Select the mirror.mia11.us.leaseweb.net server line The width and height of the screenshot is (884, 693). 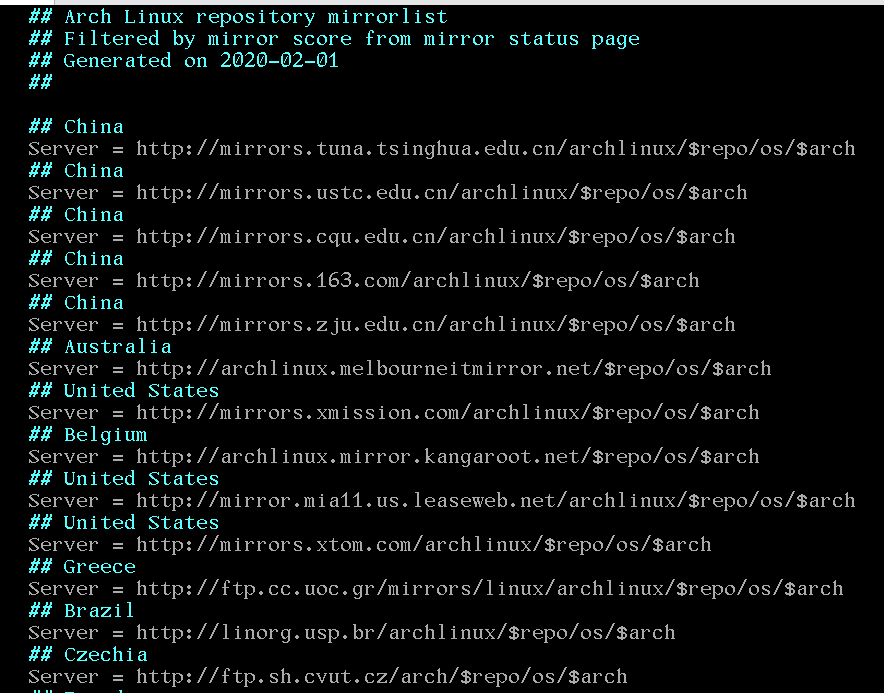click(x=441, y=501)
